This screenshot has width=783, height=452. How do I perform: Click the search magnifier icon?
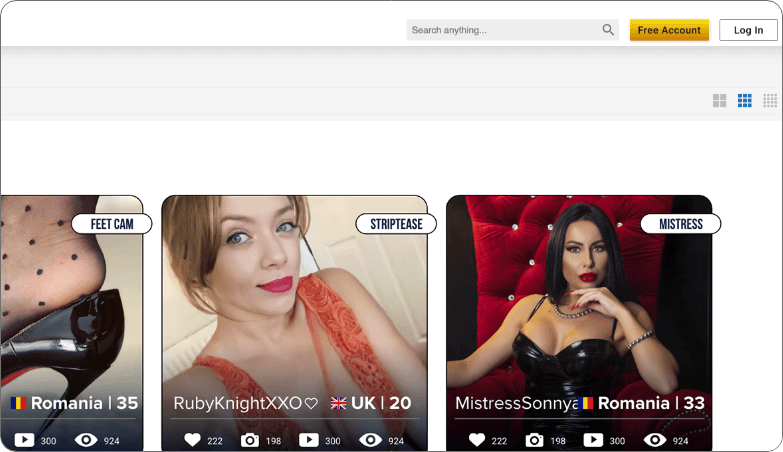(608, 30)
